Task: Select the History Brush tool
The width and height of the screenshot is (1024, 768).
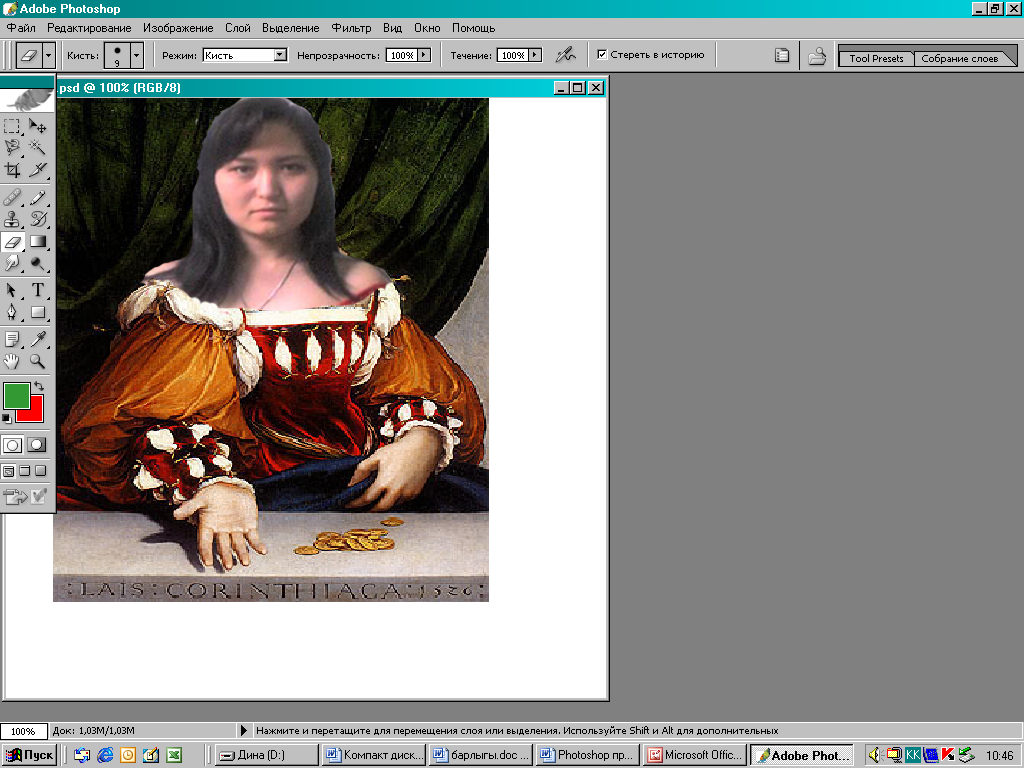Action: pos(38,219)
